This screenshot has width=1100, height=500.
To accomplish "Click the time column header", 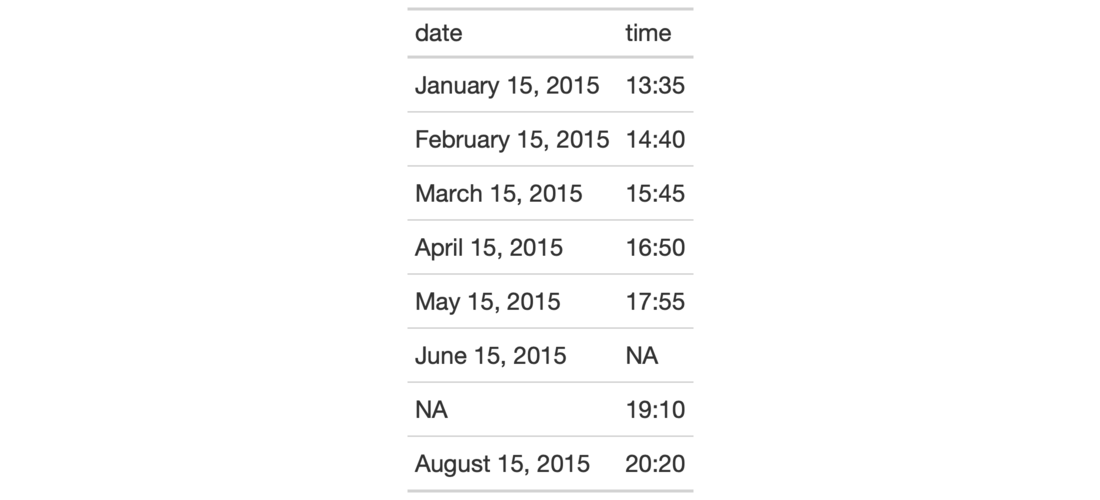I will [648, 33].
